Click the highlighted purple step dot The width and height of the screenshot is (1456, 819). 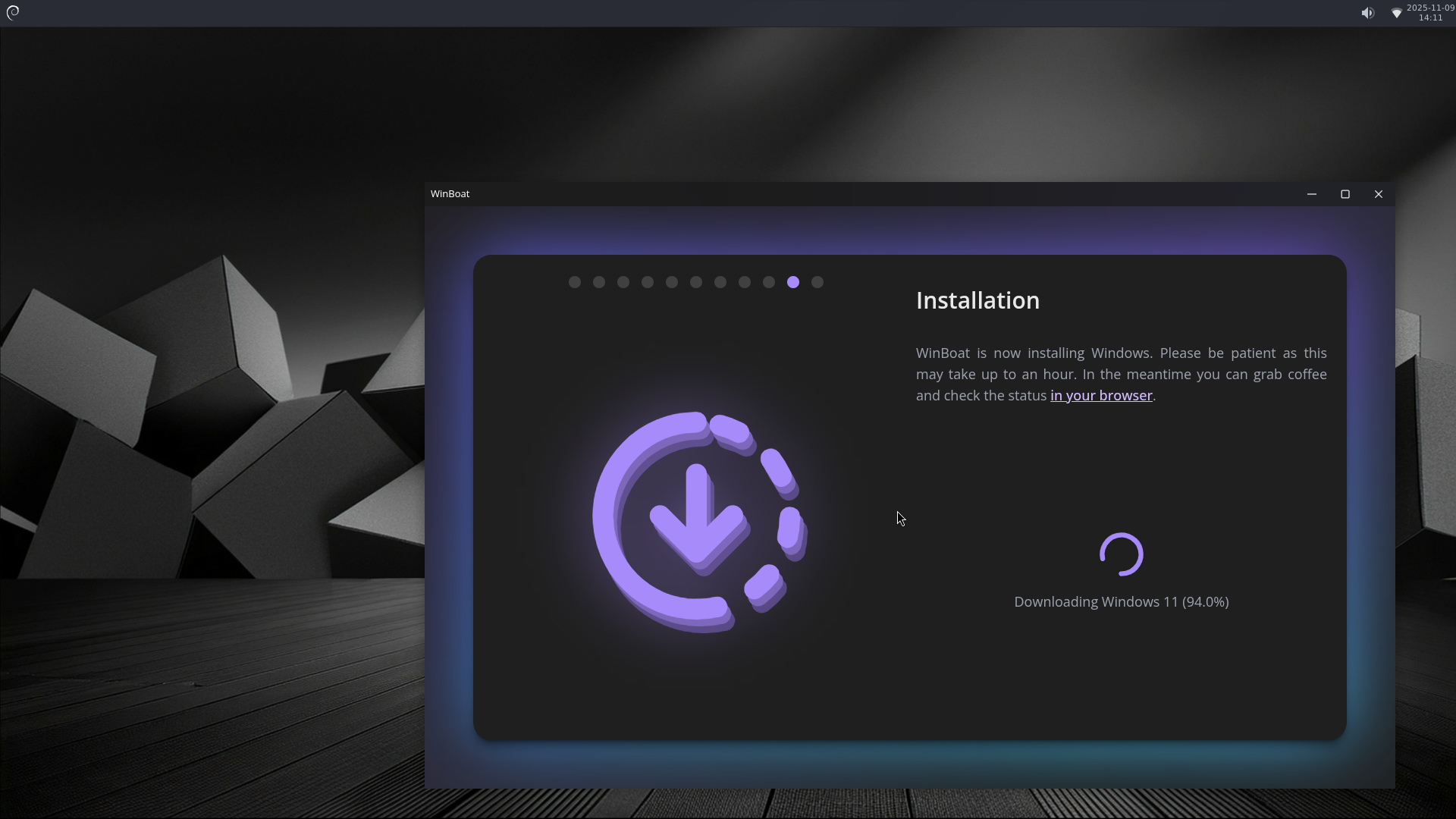click(x=793, y=282)
